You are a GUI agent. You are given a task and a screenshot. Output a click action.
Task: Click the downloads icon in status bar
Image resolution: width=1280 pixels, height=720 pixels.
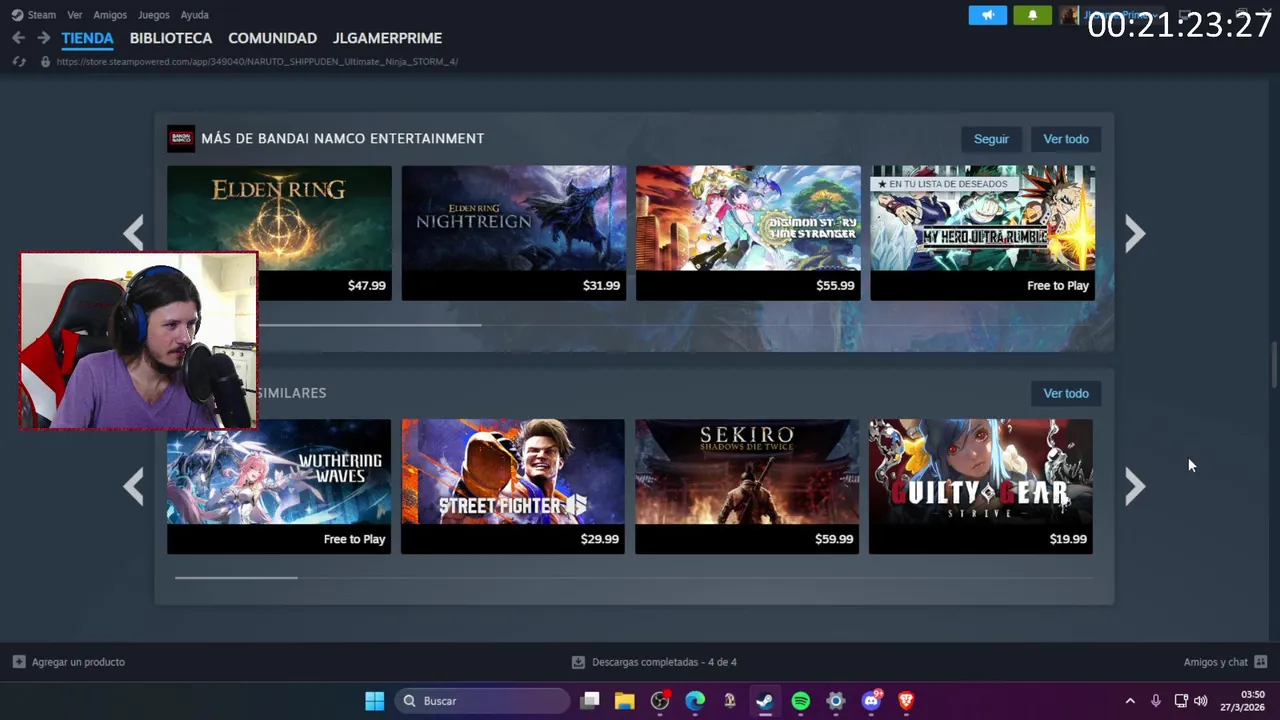[x=578, y=662]
